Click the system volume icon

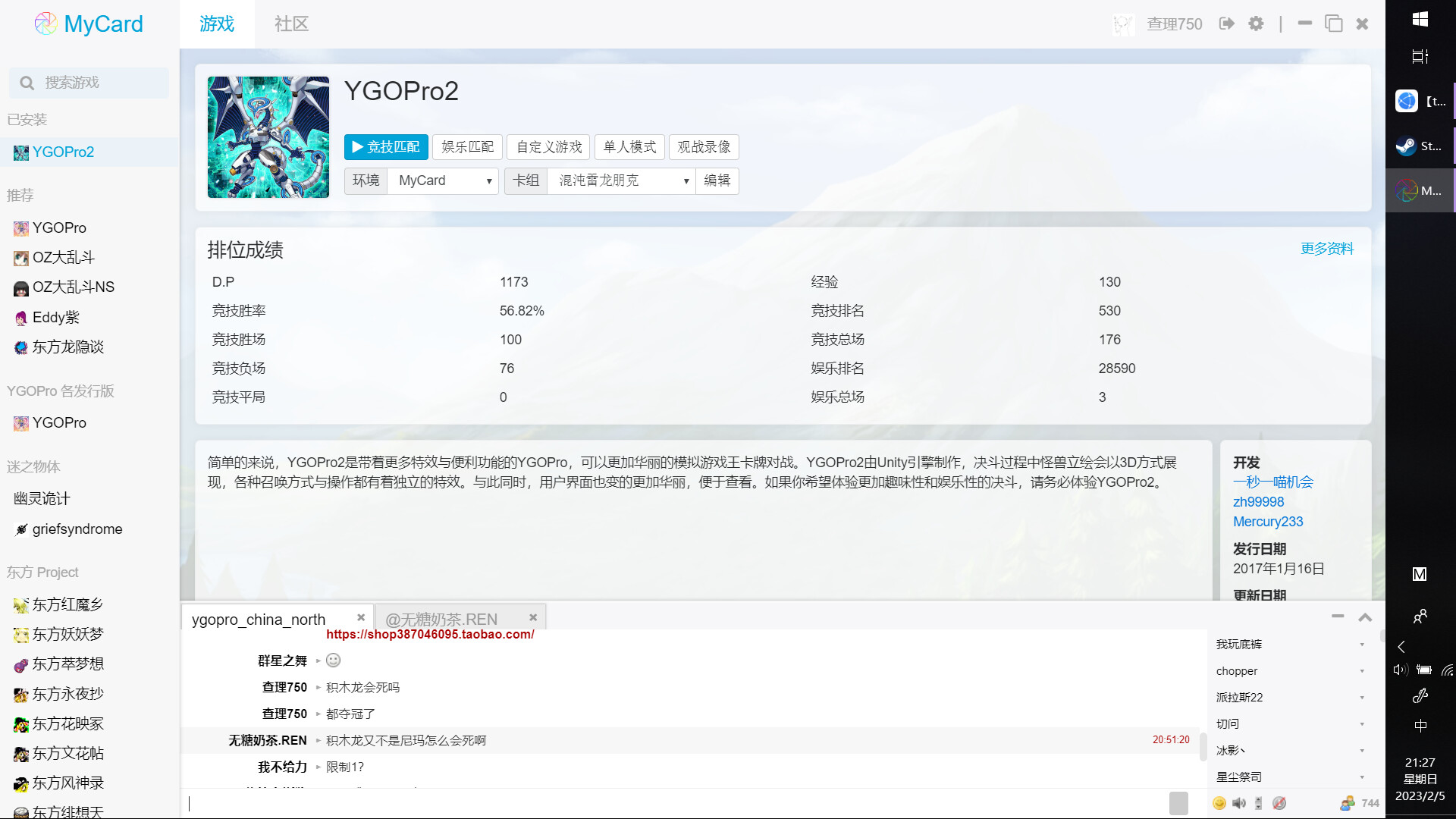point(1400,670)
